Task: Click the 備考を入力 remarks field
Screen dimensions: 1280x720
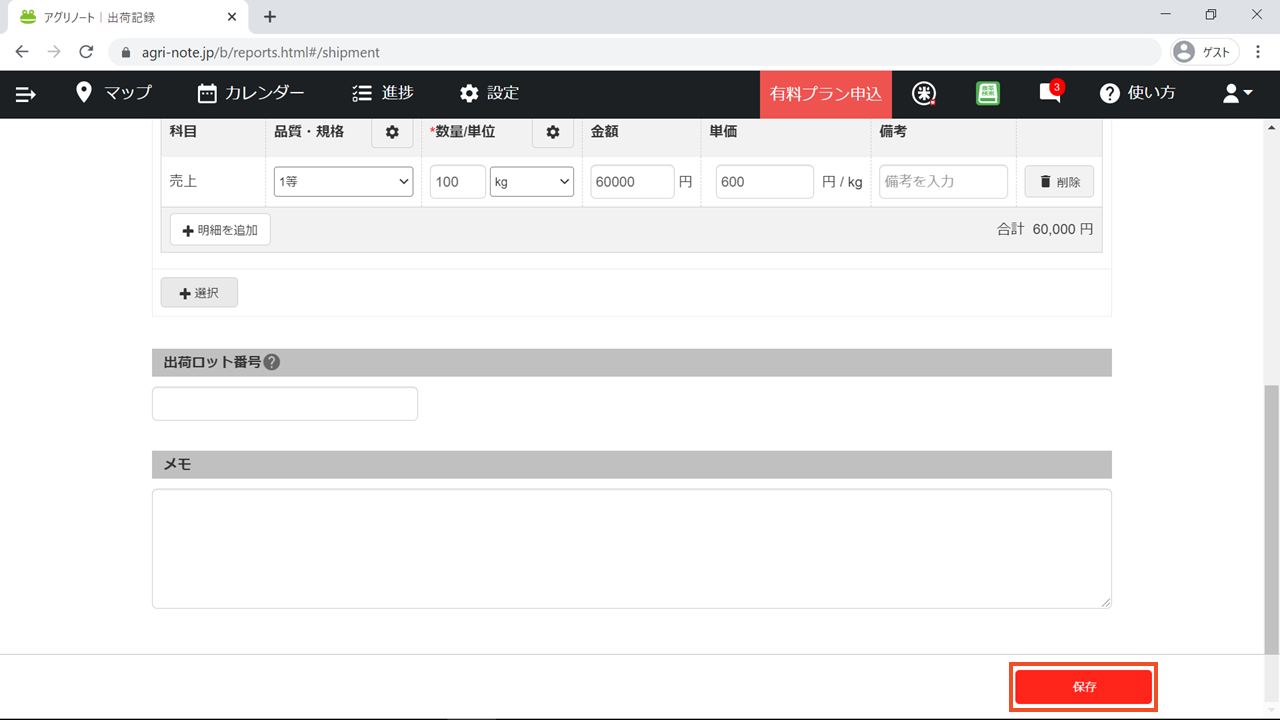Action: coord(943,181)
